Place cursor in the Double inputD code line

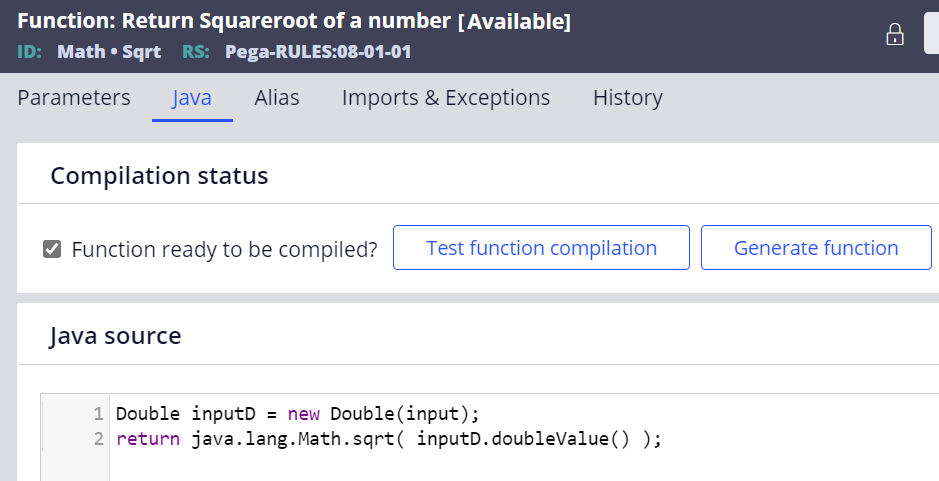[x=298, y=413]
